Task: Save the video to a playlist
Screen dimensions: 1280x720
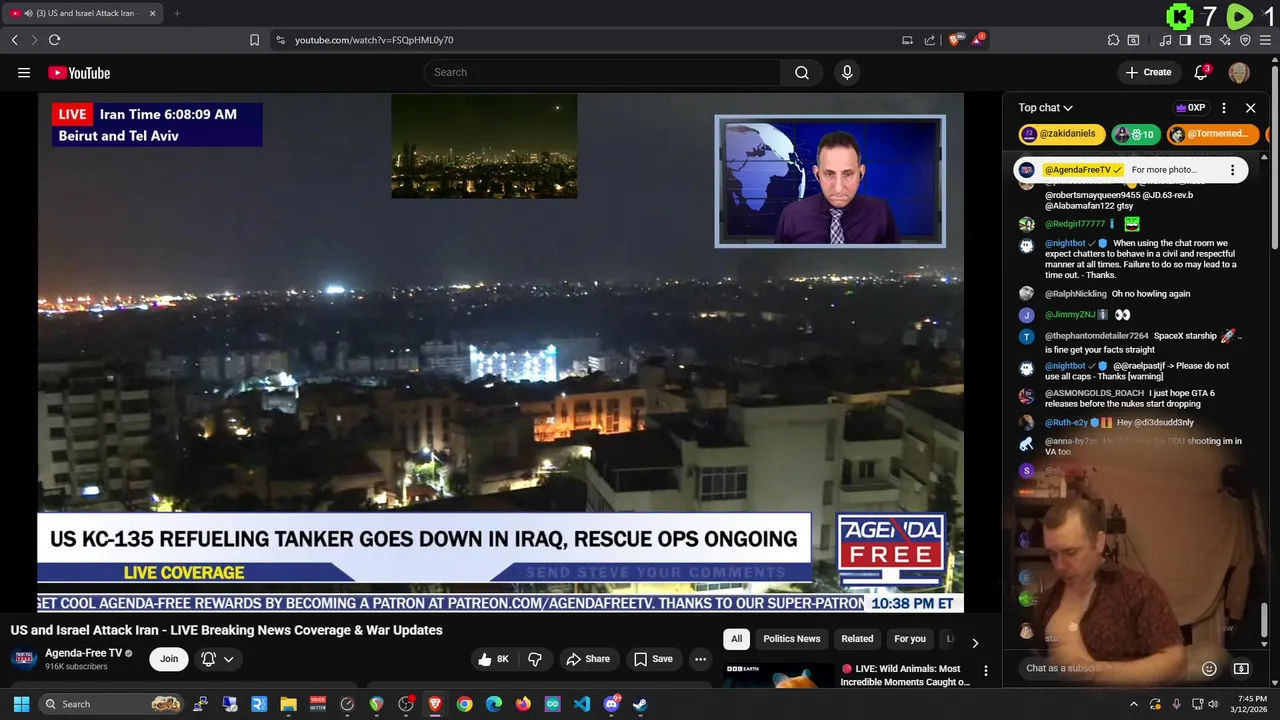Action: click(653, 659)
